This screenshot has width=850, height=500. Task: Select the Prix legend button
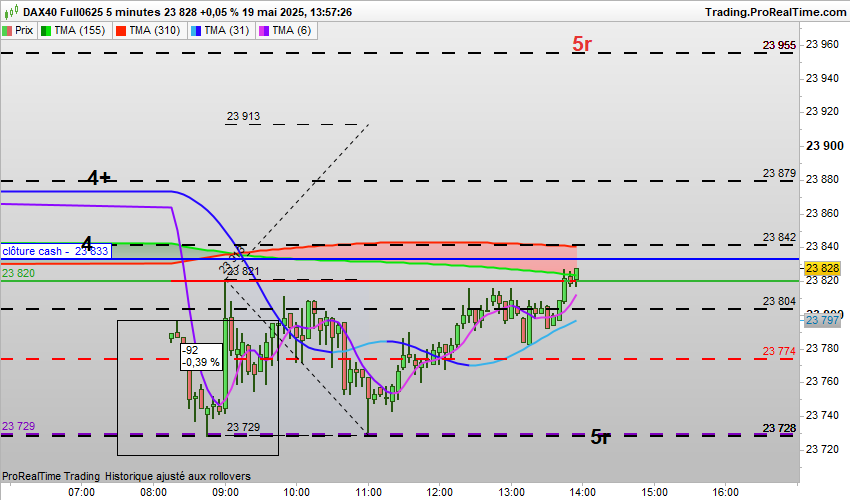tap(18, 30)
